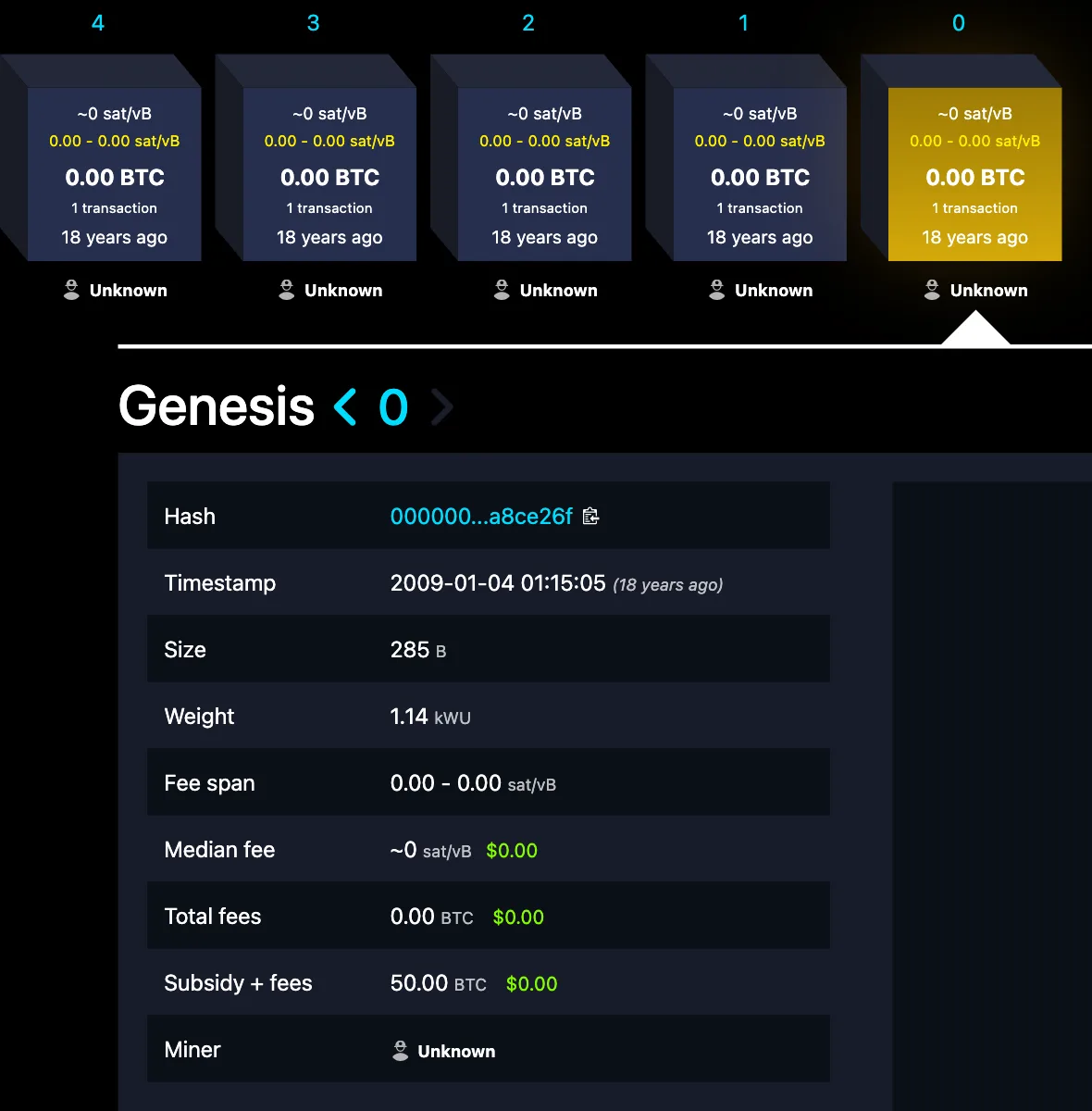Click the miner icon in the Miner row
This screenshot has height=1111, width=1092.
coord(400,1050)
